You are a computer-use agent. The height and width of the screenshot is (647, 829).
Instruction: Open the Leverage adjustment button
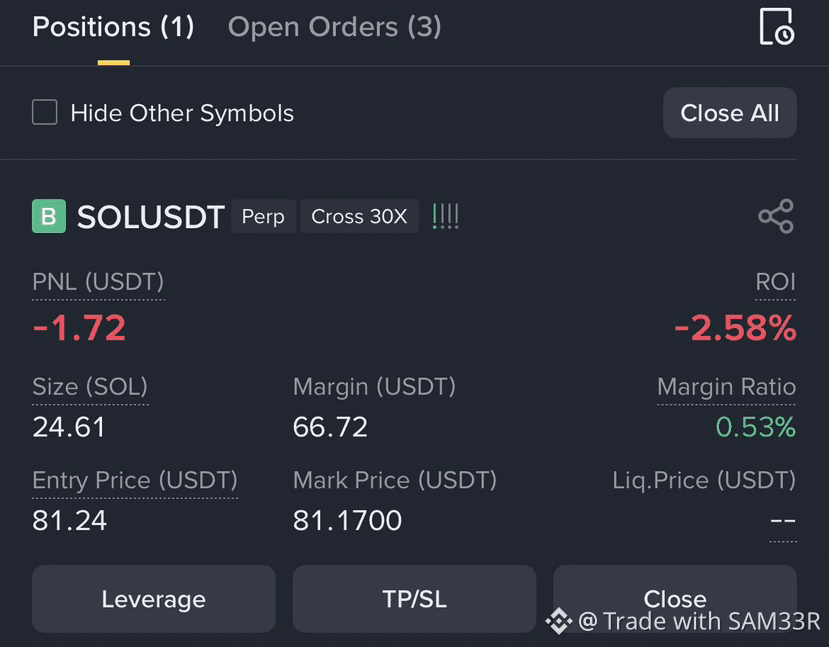153,599
